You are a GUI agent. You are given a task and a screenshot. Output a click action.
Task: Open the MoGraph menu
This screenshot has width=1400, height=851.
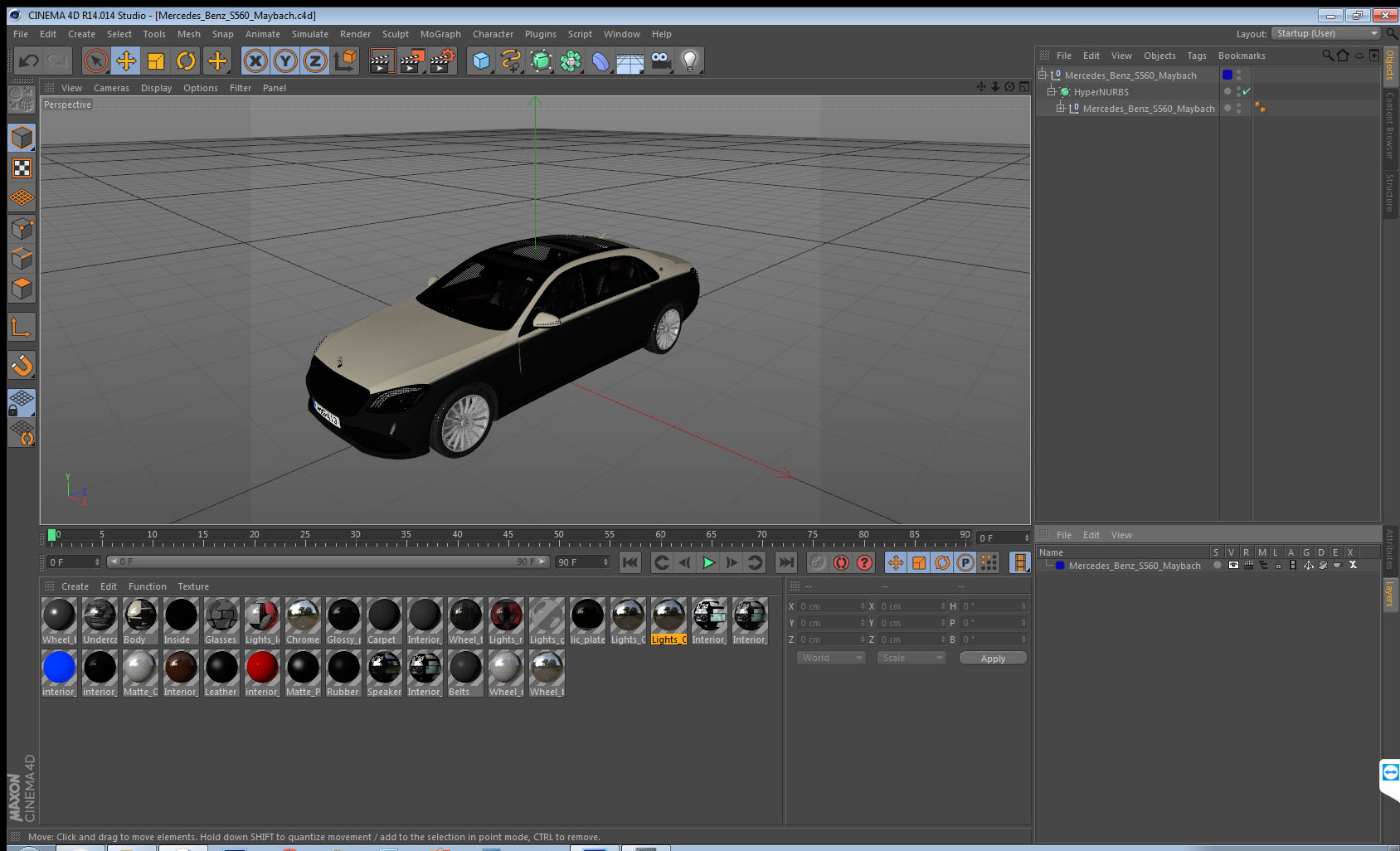pos(440,34)
